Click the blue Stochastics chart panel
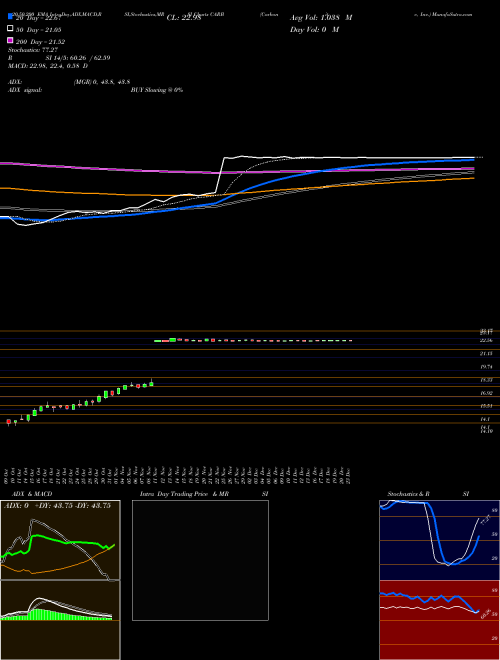This screenshot has height=660, width=500. (x=439, y=540)
